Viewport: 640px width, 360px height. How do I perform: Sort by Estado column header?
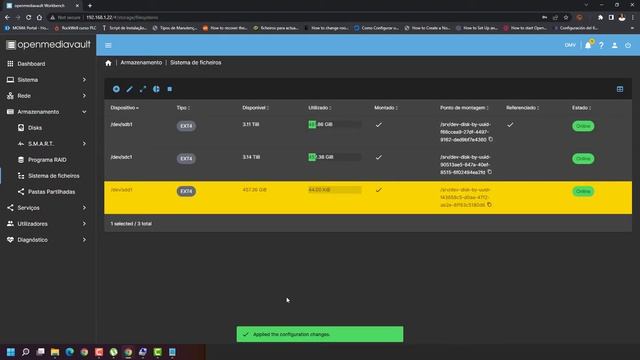581,108
